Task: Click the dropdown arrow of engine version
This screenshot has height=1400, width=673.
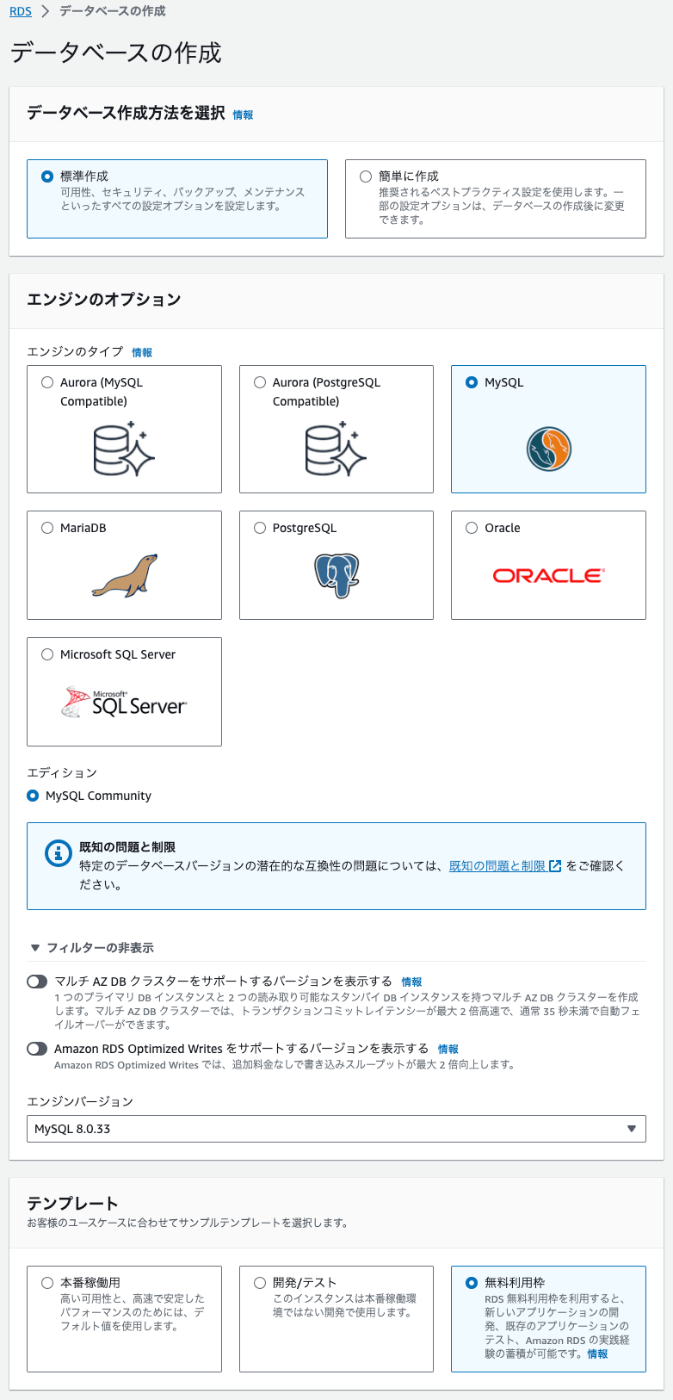Action: tap(631, 1129)
